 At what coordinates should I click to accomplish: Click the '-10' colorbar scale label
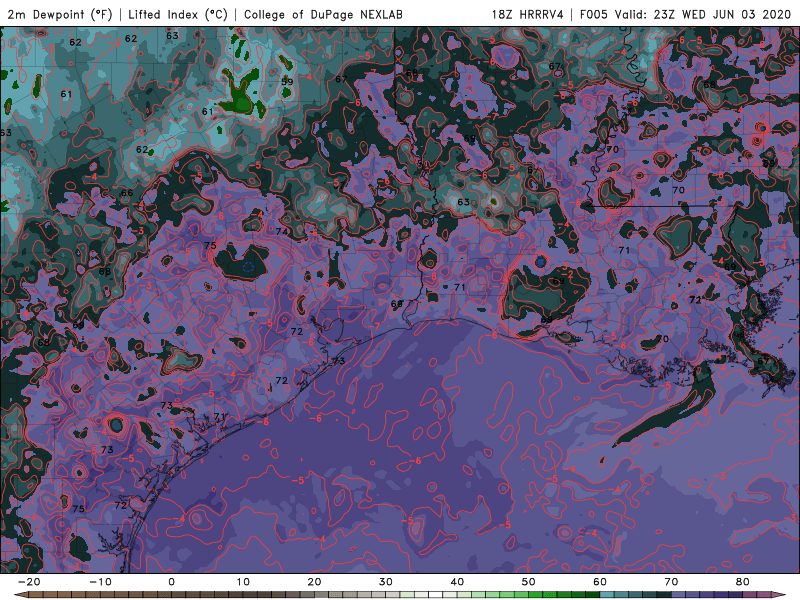click(100, 582)
